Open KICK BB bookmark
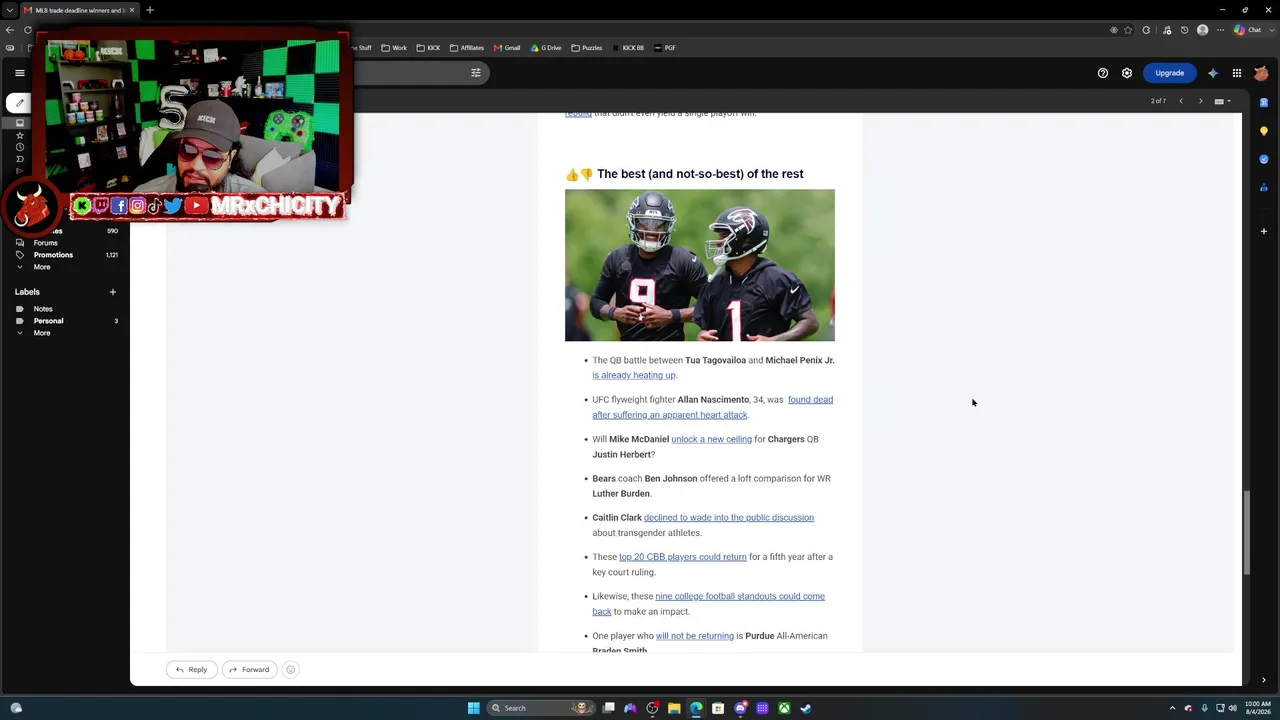 click(x=627, y=48)
